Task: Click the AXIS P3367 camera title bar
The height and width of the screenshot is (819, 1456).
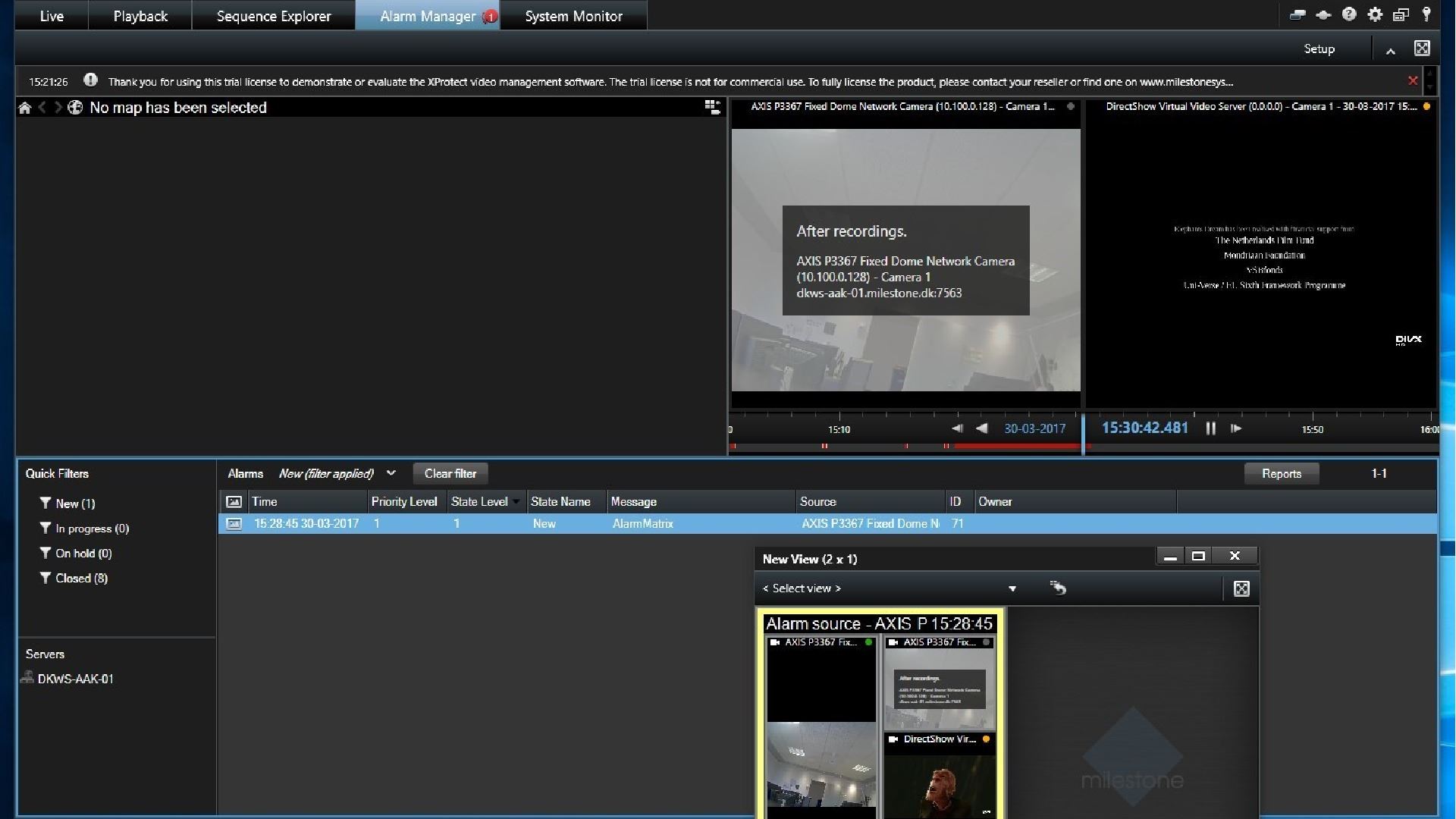Action: [x=905, y=107]
